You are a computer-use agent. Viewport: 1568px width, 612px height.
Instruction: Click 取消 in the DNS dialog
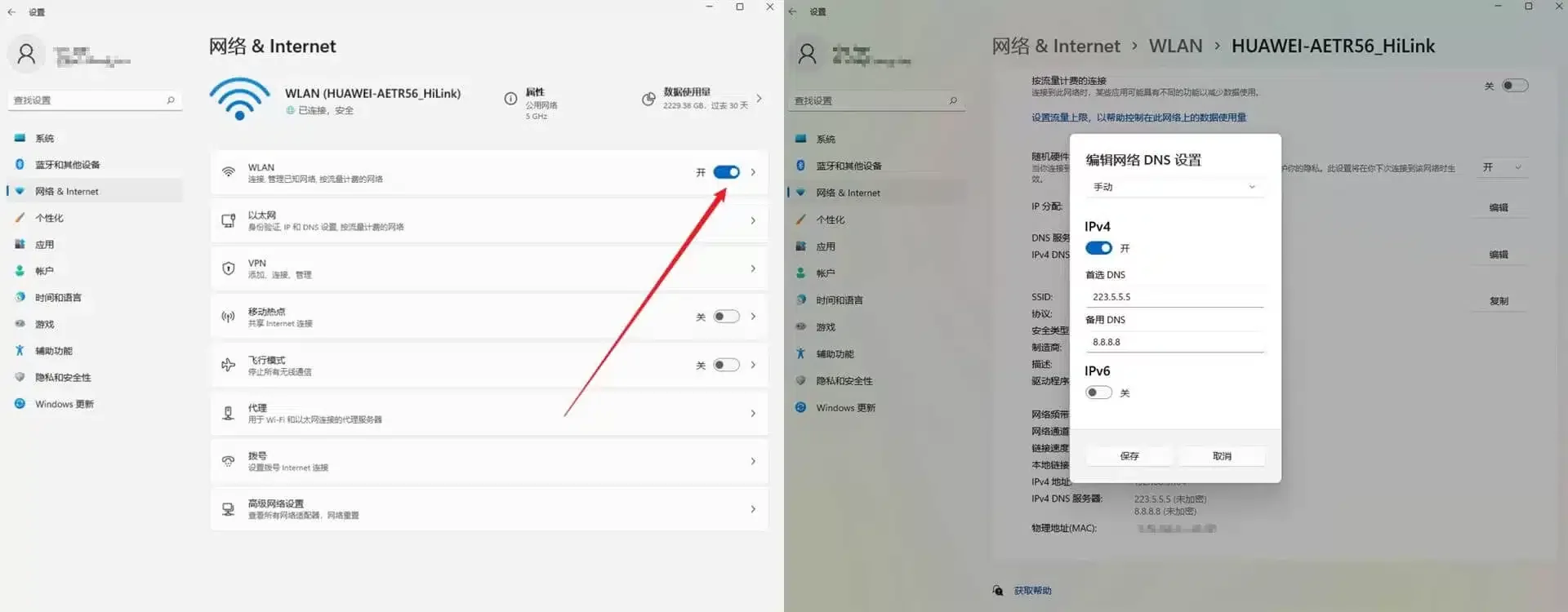pos(1222,456)
